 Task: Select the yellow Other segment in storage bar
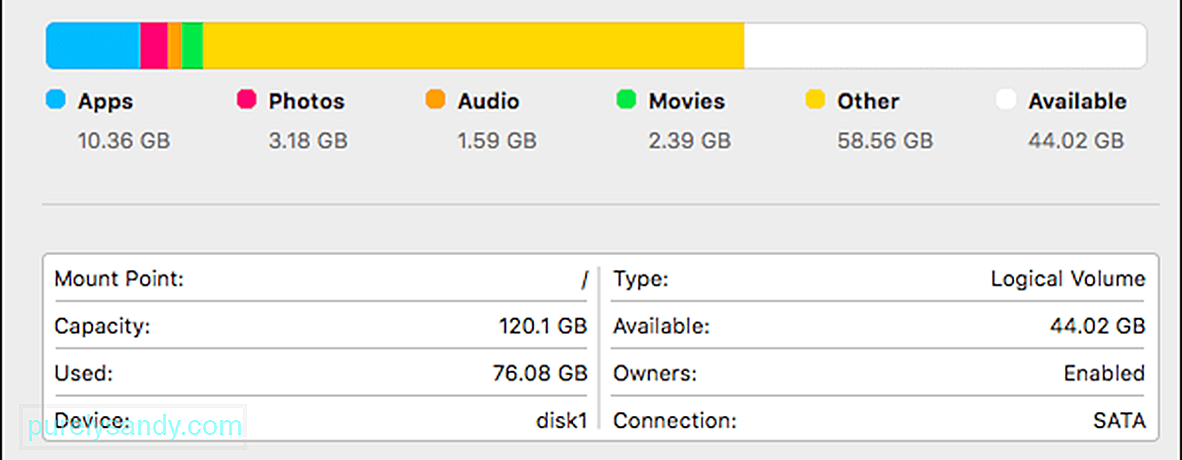[x=473, y=46]
